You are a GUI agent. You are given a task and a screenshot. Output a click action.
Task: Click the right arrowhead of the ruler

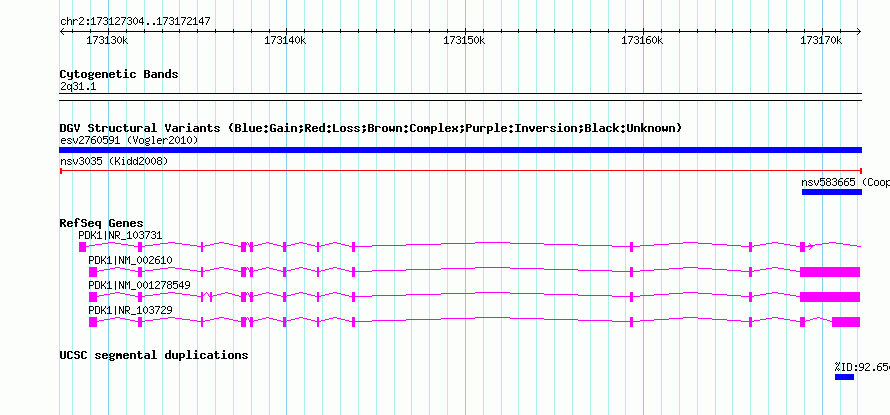click(x=858, y=31)
